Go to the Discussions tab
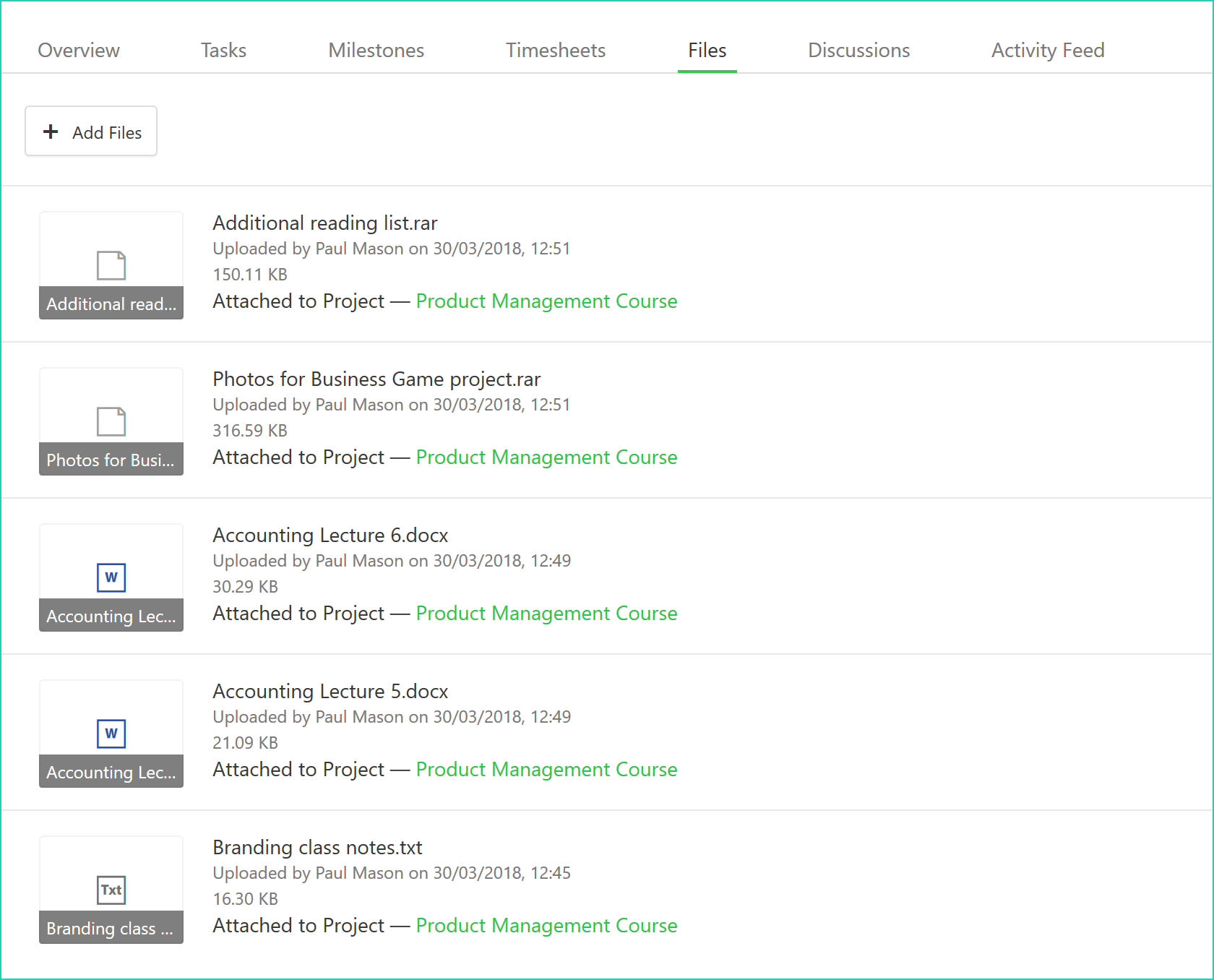The height and width of the screenshot is (980, 1214). (x=858, y=50)
